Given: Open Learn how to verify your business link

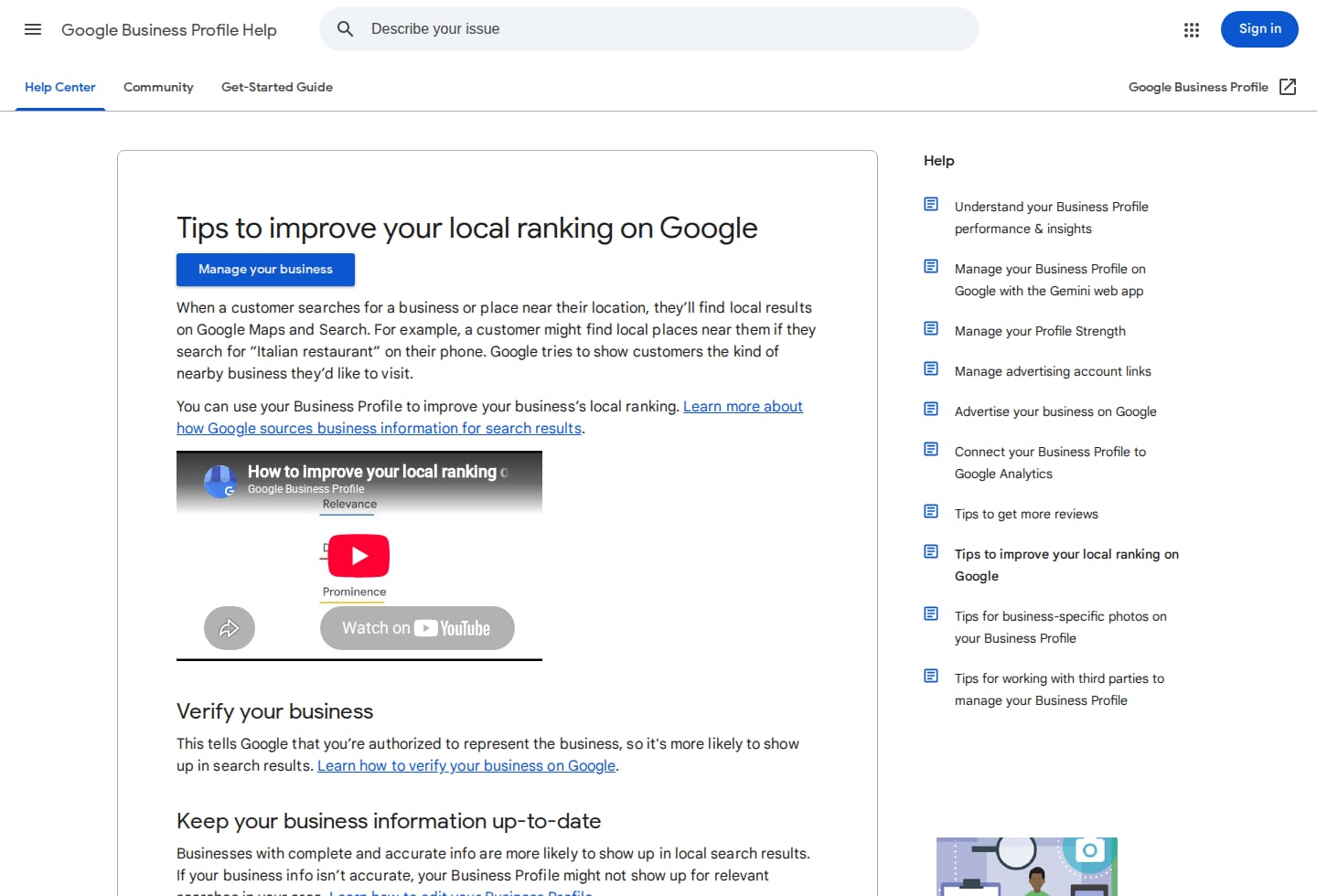Looking at the screenshot, I should click(466, 766).
